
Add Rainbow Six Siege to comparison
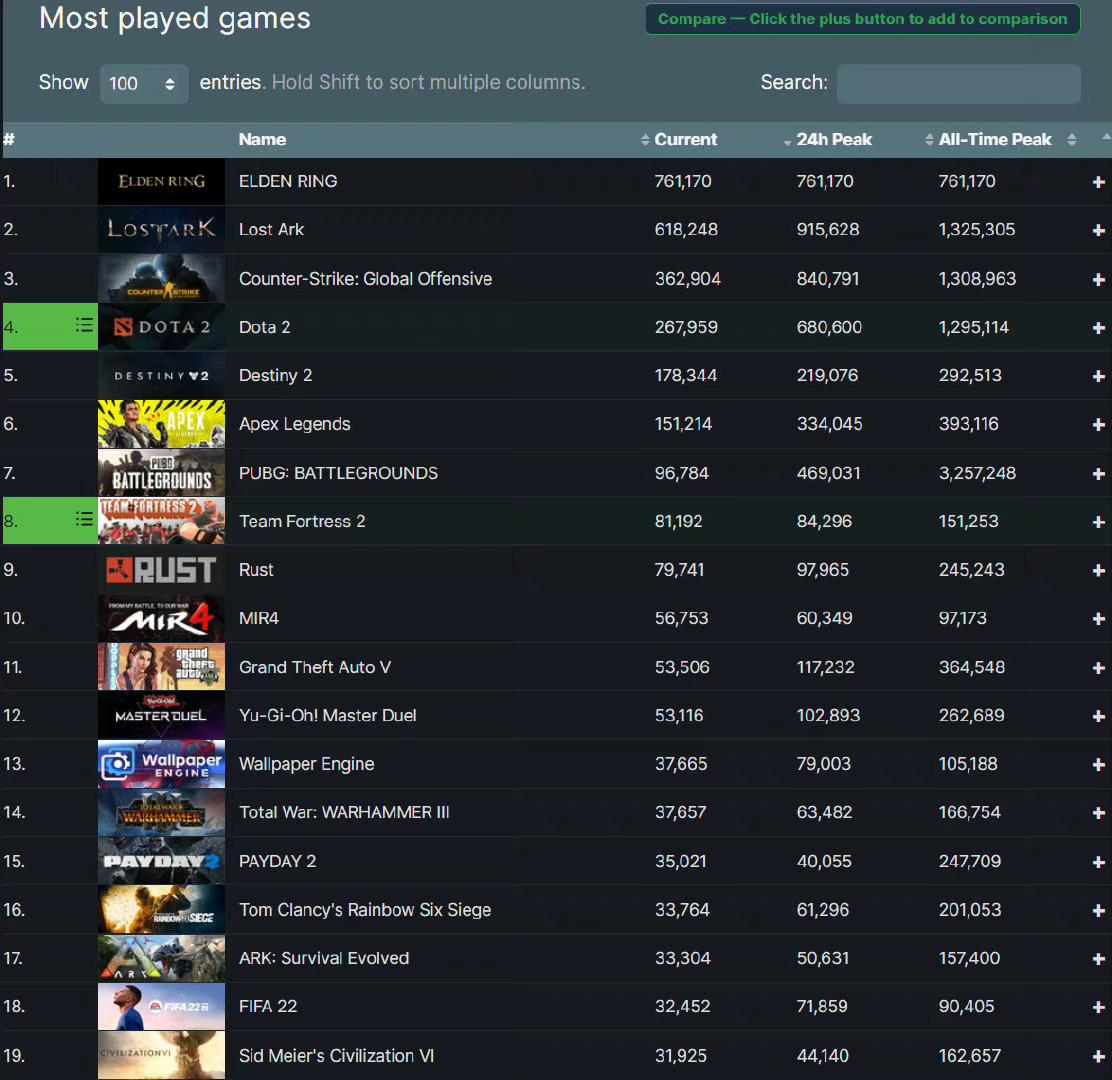[x=1099, y=911]
